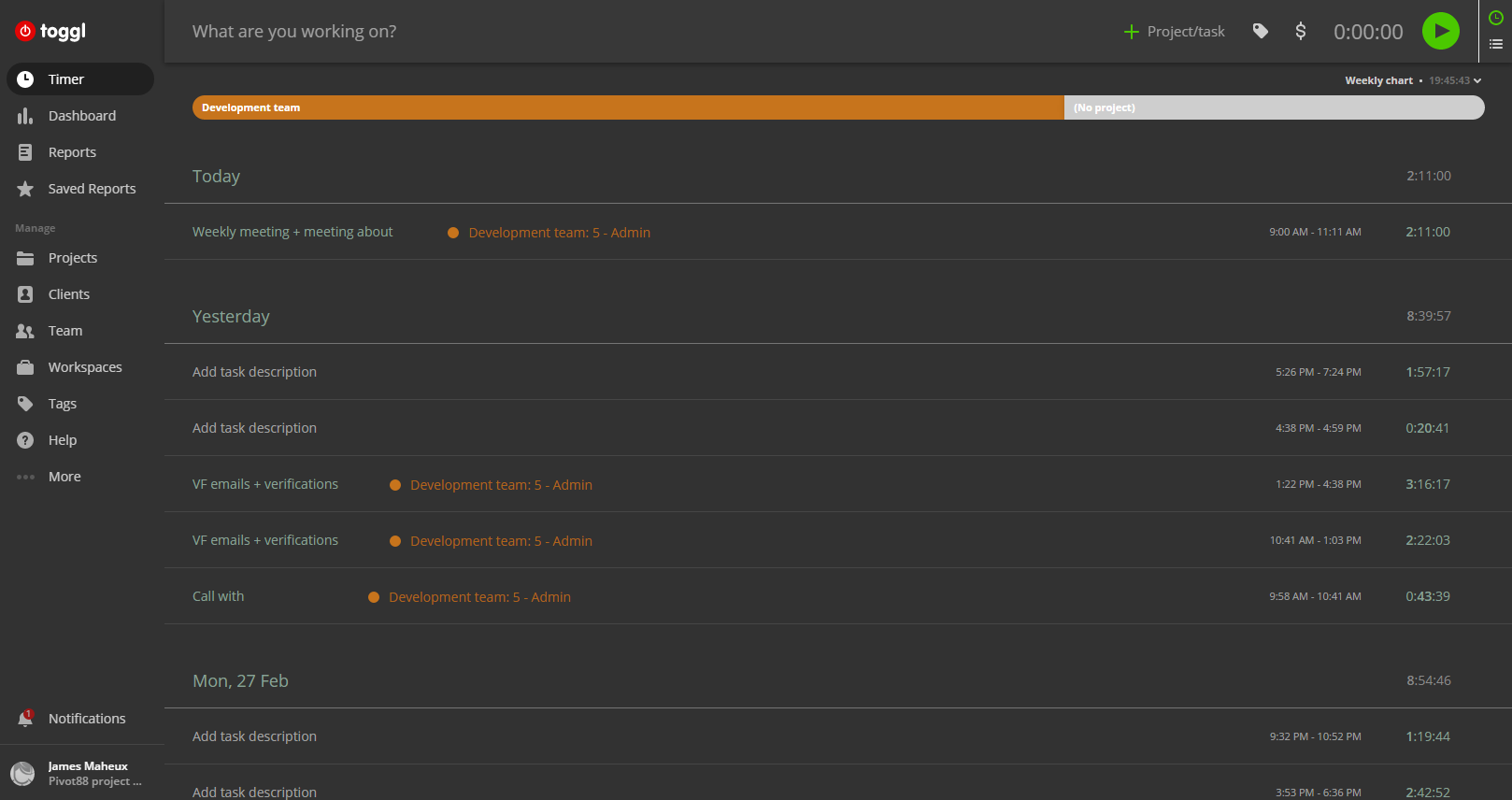1512x800 pixels.
Task: Click Add task description for 5:26 PM entry
Action: click(x=254, y=372)
